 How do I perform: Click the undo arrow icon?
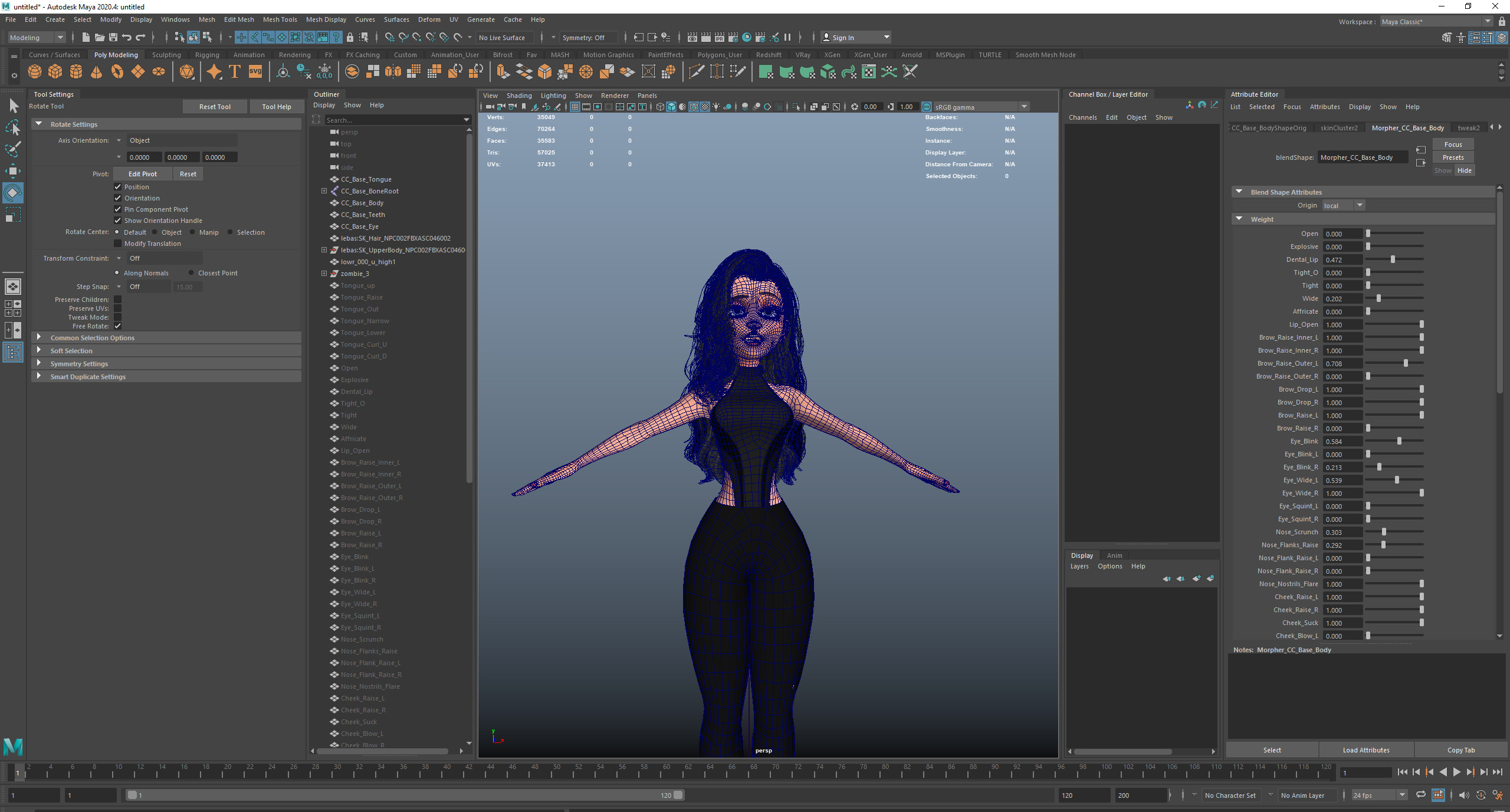(127, 37)
